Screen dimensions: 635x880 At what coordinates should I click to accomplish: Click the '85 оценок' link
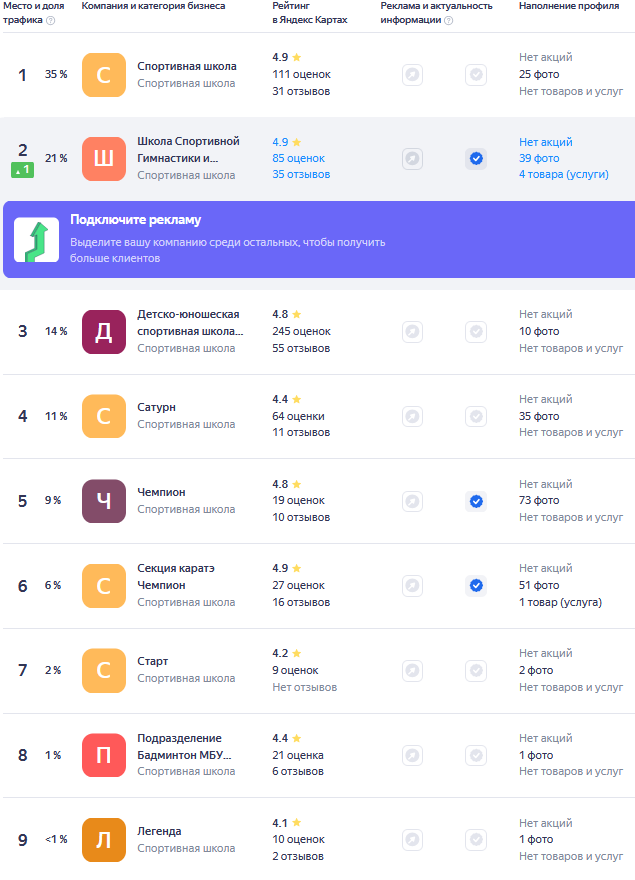click(x=299, y=158)
